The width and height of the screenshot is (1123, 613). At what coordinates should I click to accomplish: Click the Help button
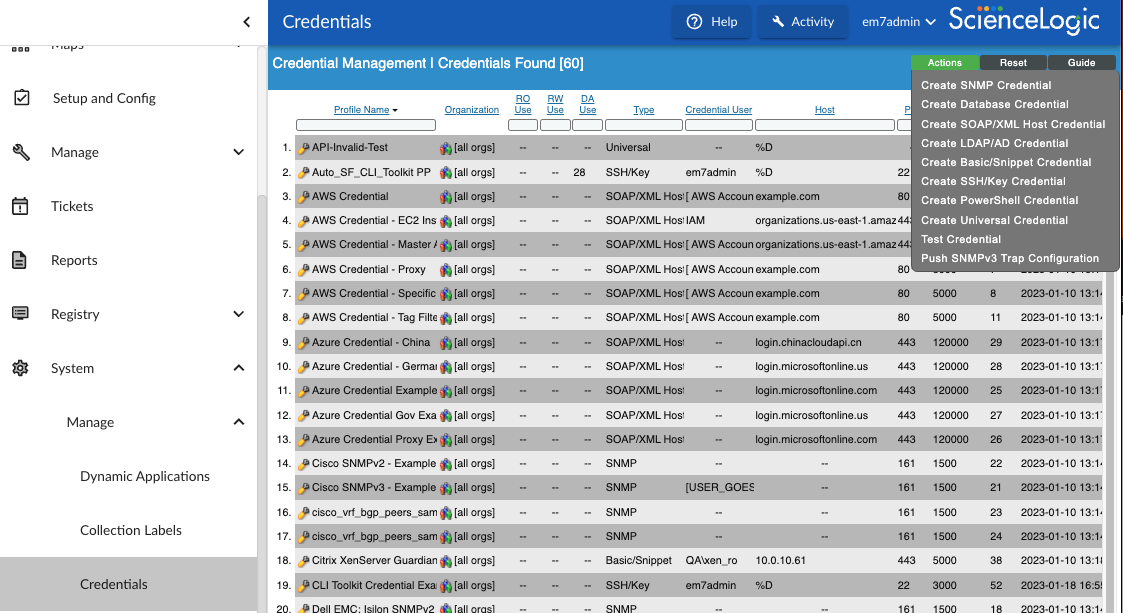pyautogui.click(x=711, y=22)
